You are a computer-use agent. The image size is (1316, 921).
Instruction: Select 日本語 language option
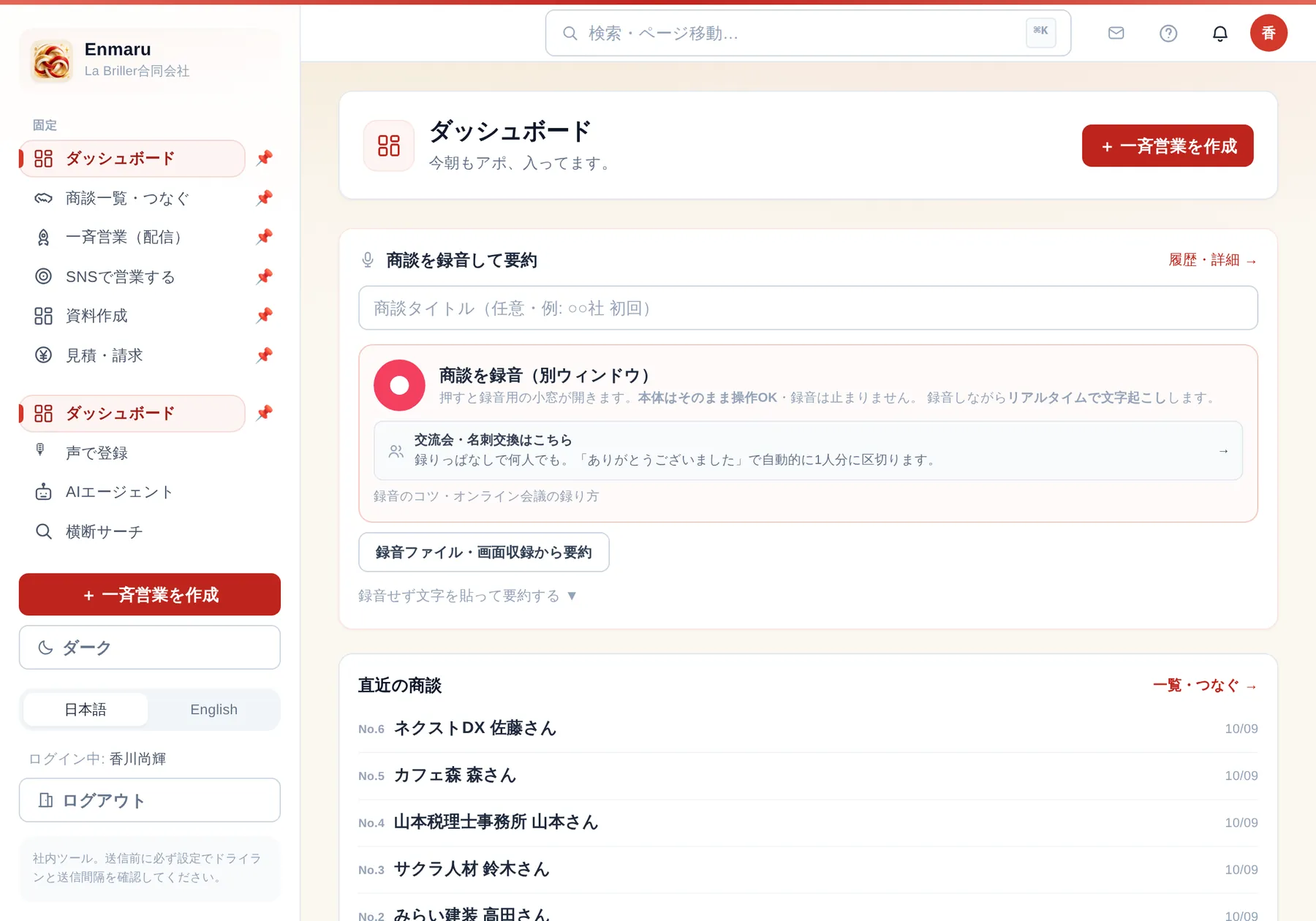[86, 710]
